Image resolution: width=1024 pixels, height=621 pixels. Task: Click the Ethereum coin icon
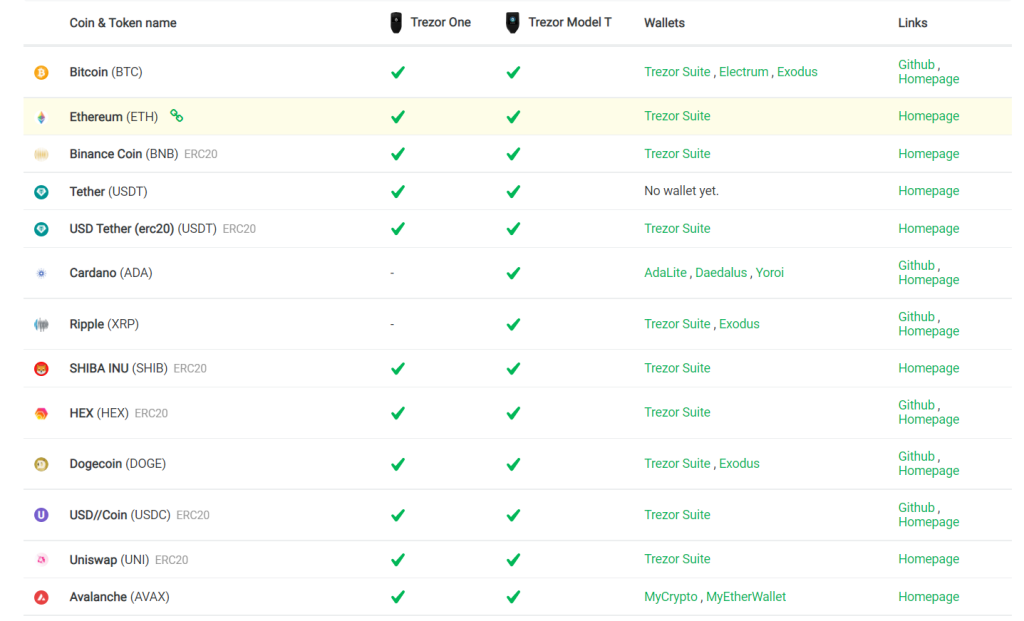[41, 118]
